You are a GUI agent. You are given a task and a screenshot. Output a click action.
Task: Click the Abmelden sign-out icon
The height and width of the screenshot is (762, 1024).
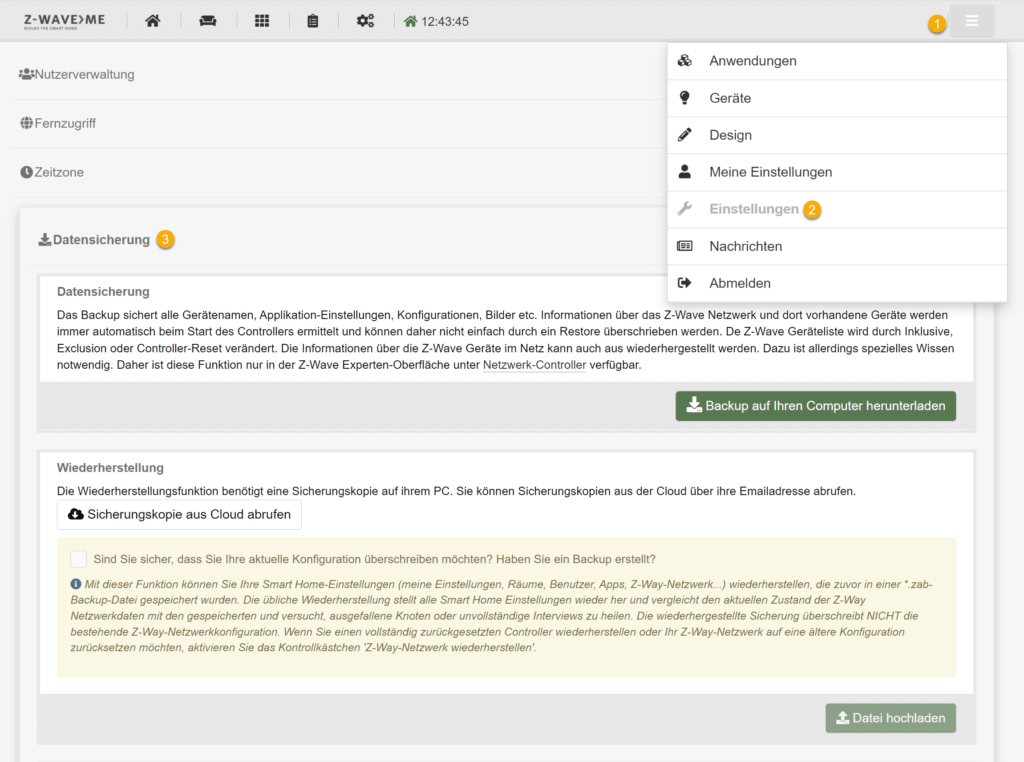coord(684,283)
